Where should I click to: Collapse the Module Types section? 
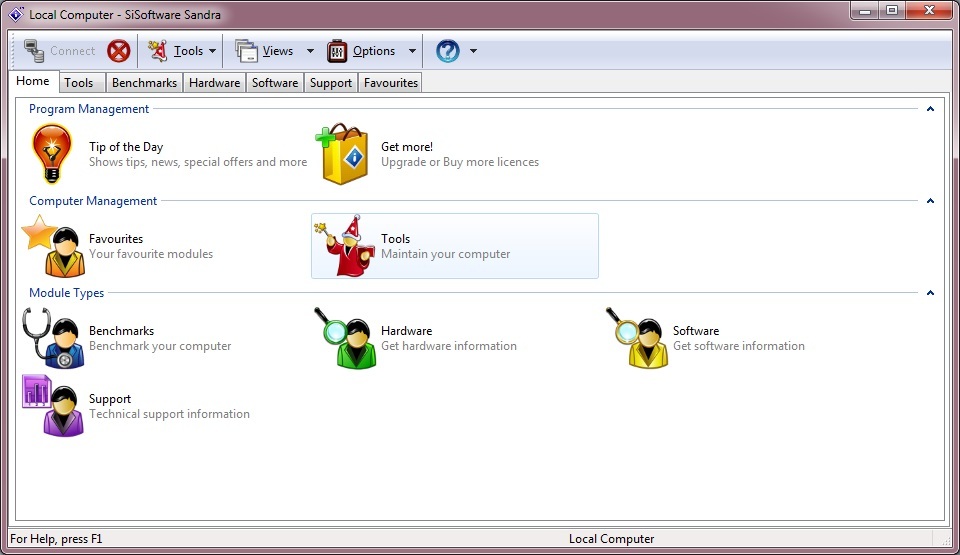tap(930, 293)
